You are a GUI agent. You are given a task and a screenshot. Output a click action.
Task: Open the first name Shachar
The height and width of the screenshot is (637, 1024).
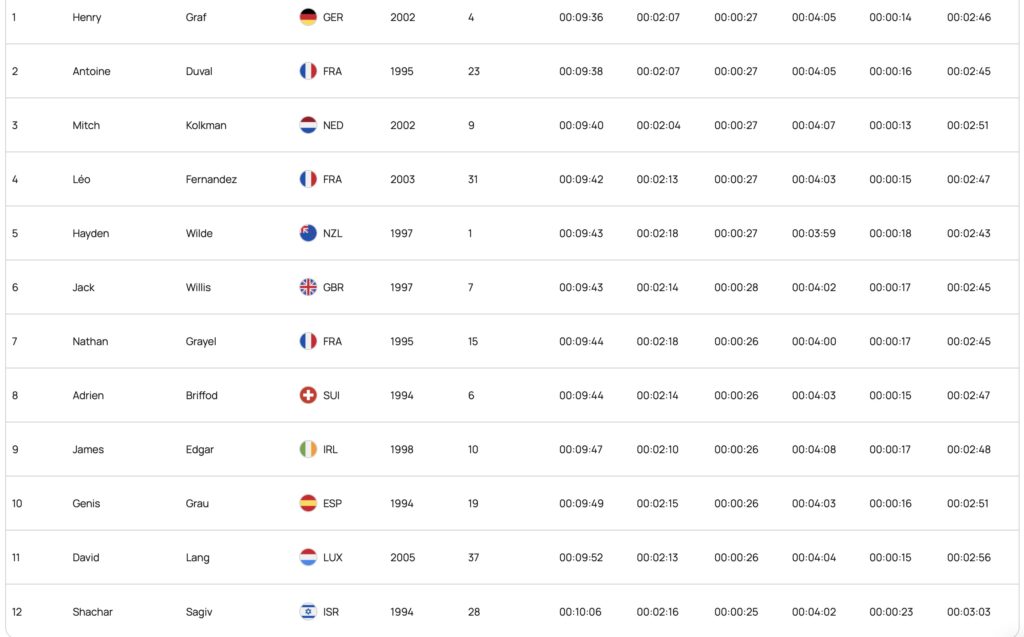click(90, 611)
